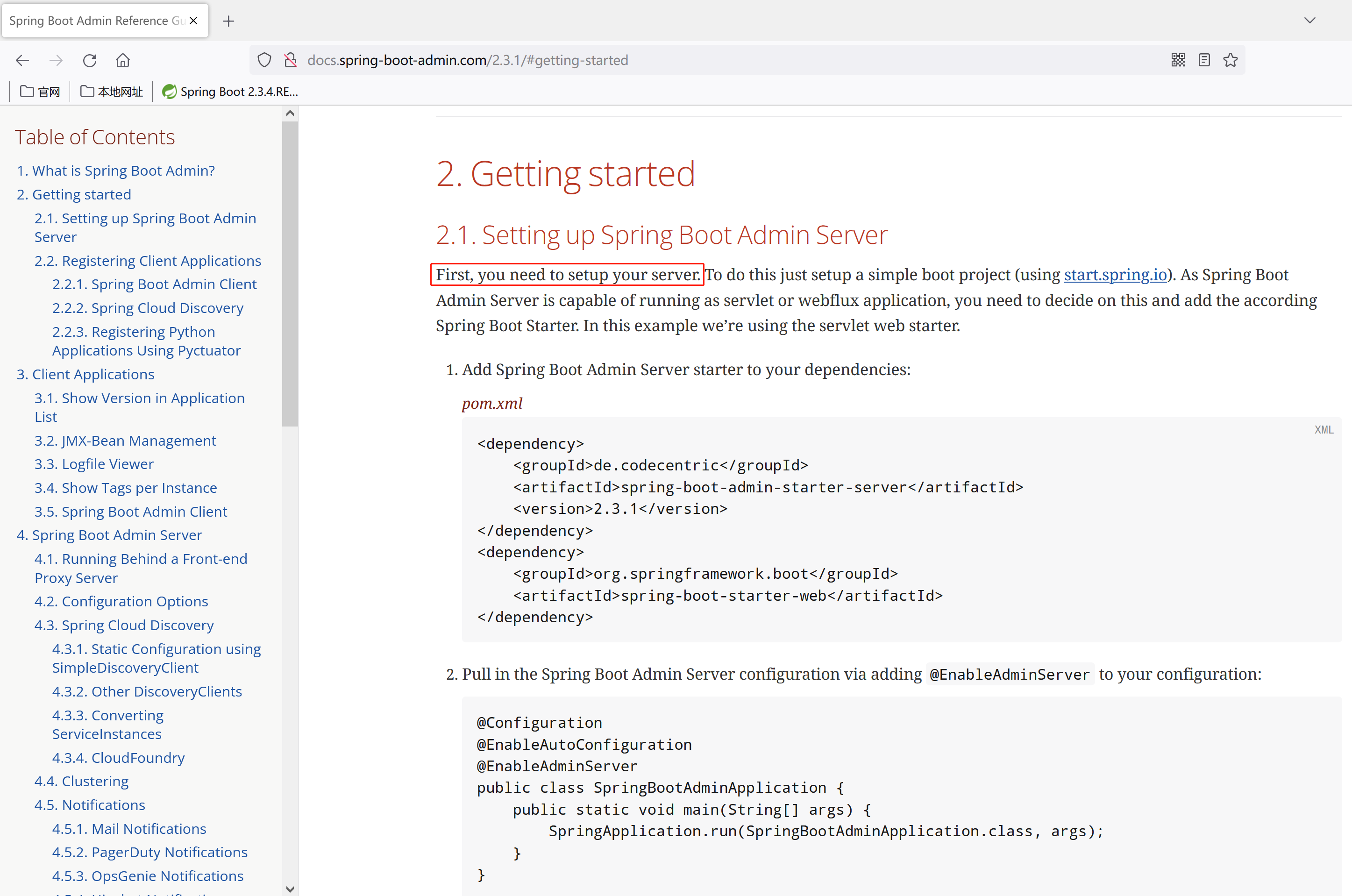The width and height of the screenshot is (1352, 896).
Task: Open the list all tabs dropdown
Action: pyautogui.click(x=1310, y=20)
